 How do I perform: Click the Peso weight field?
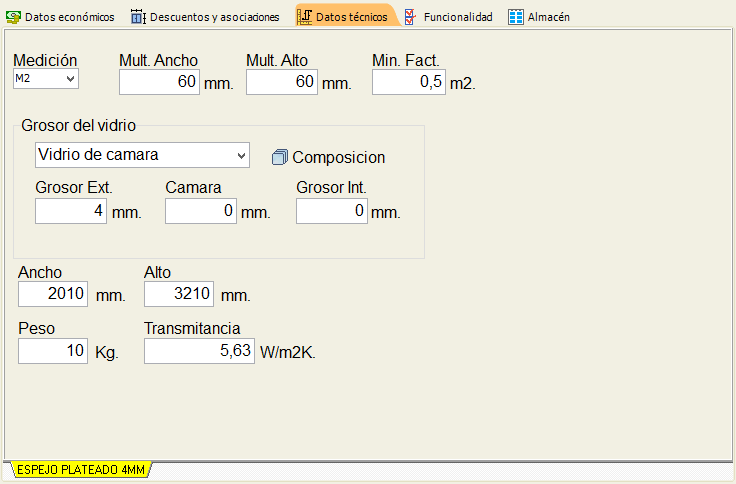[x=53, y=351]
